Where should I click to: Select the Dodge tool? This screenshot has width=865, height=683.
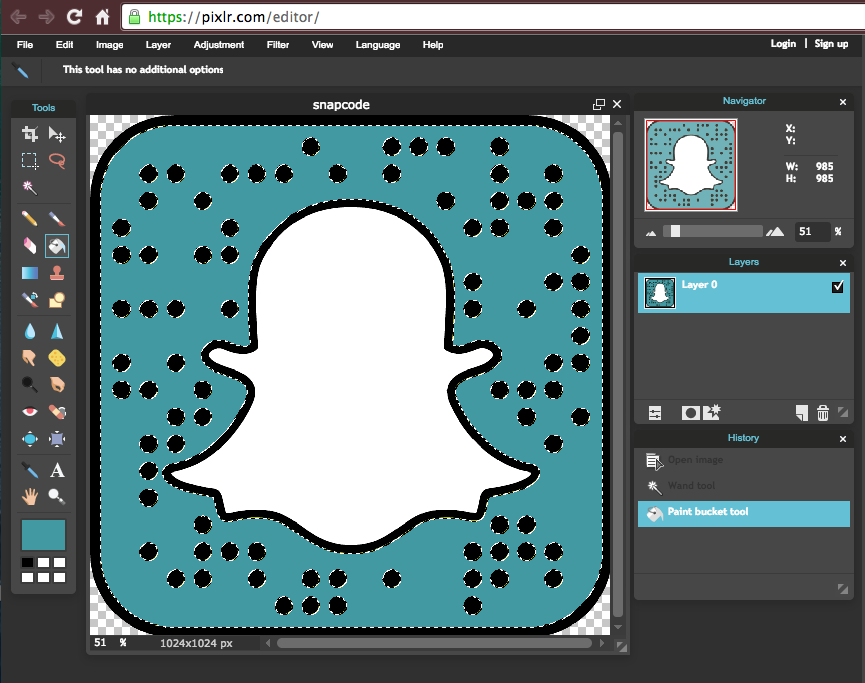tap(30, 385)
